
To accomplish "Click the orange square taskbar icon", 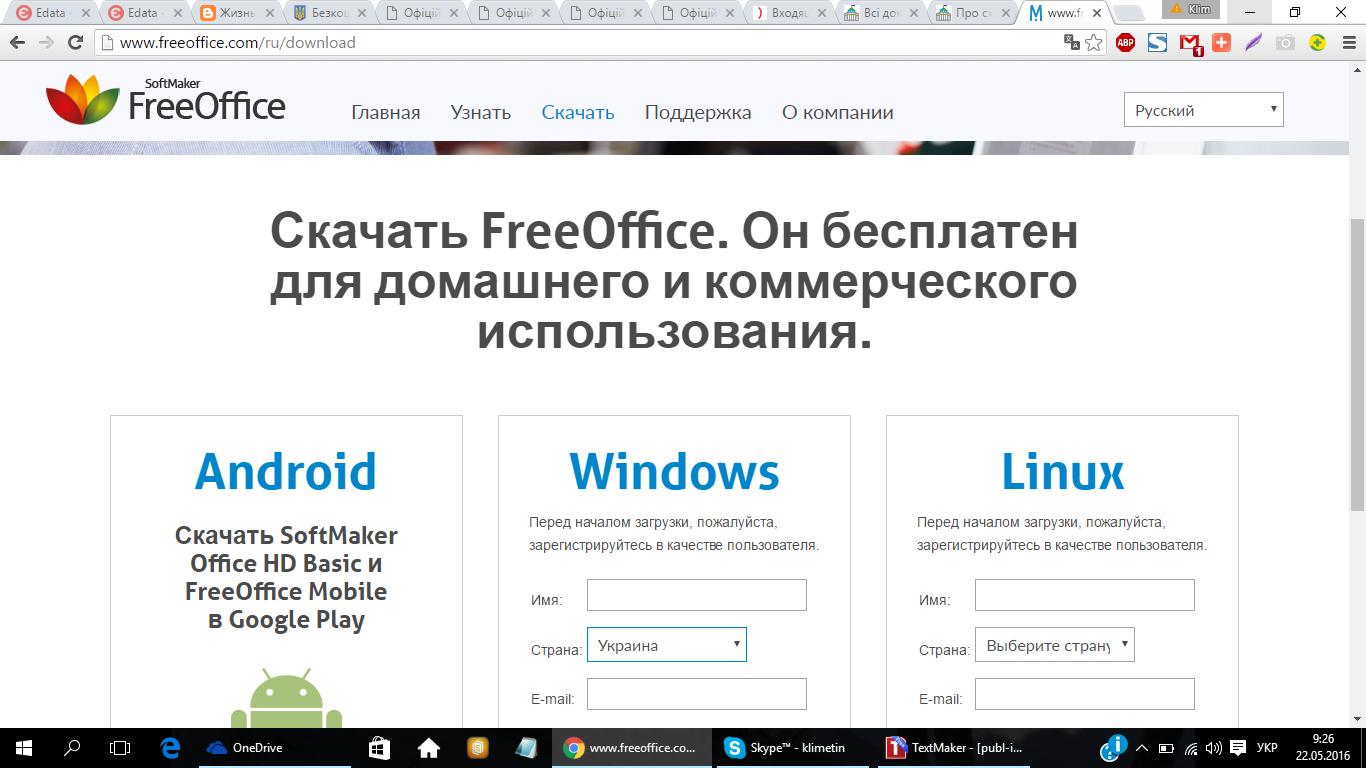I will [477, 747].
